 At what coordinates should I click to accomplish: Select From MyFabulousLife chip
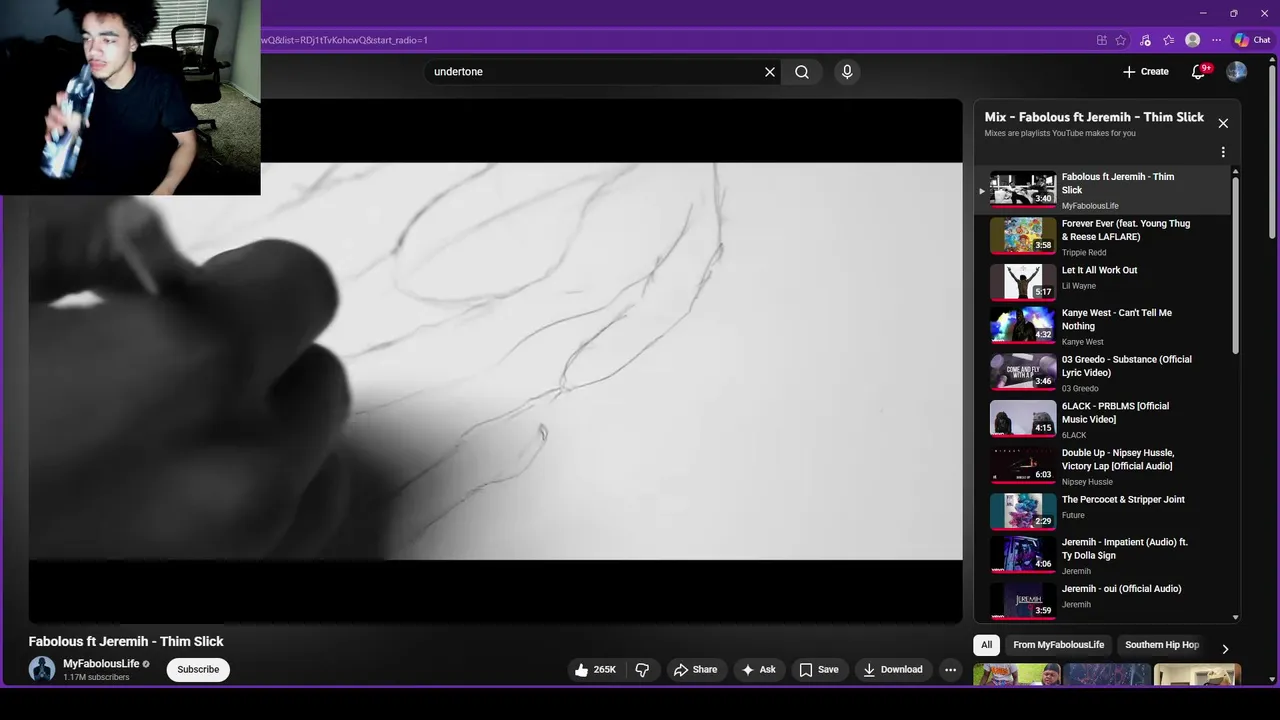click(x=1058, y=645)
